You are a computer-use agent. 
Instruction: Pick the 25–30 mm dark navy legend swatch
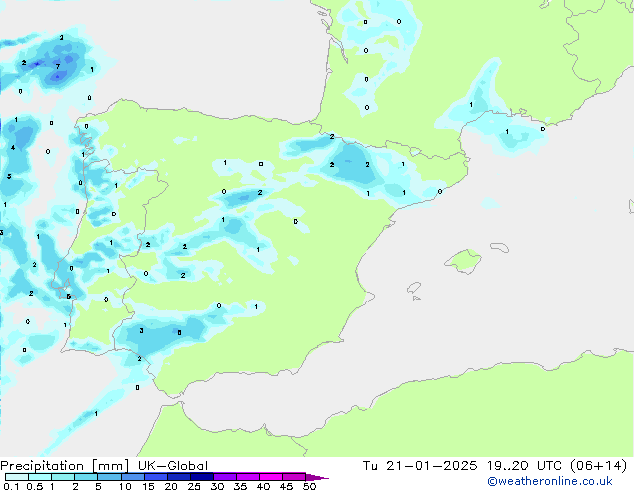[x=201, y=477]
